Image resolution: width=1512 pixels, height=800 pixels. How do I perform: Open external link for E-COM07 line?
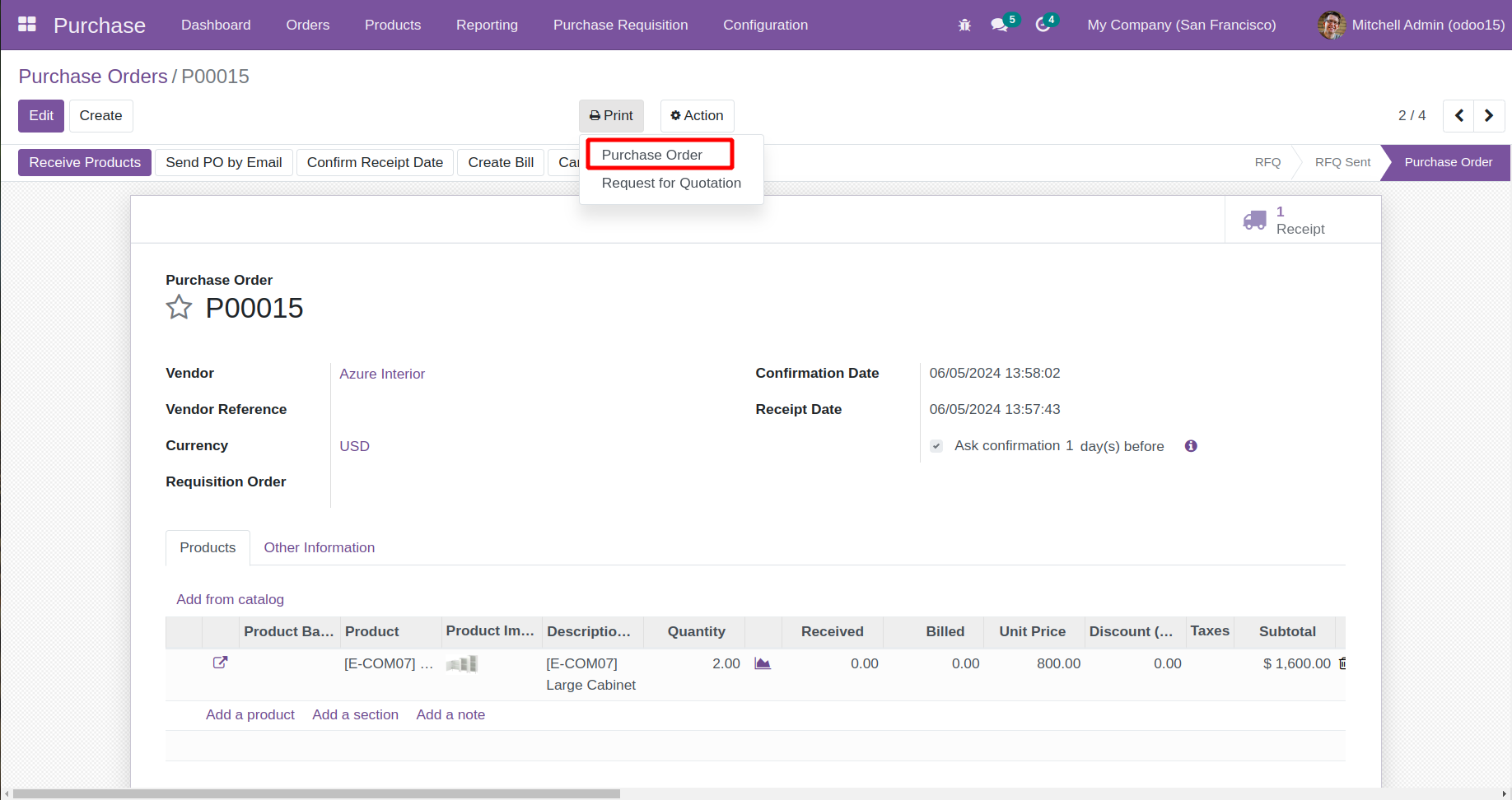pos(220,663)
